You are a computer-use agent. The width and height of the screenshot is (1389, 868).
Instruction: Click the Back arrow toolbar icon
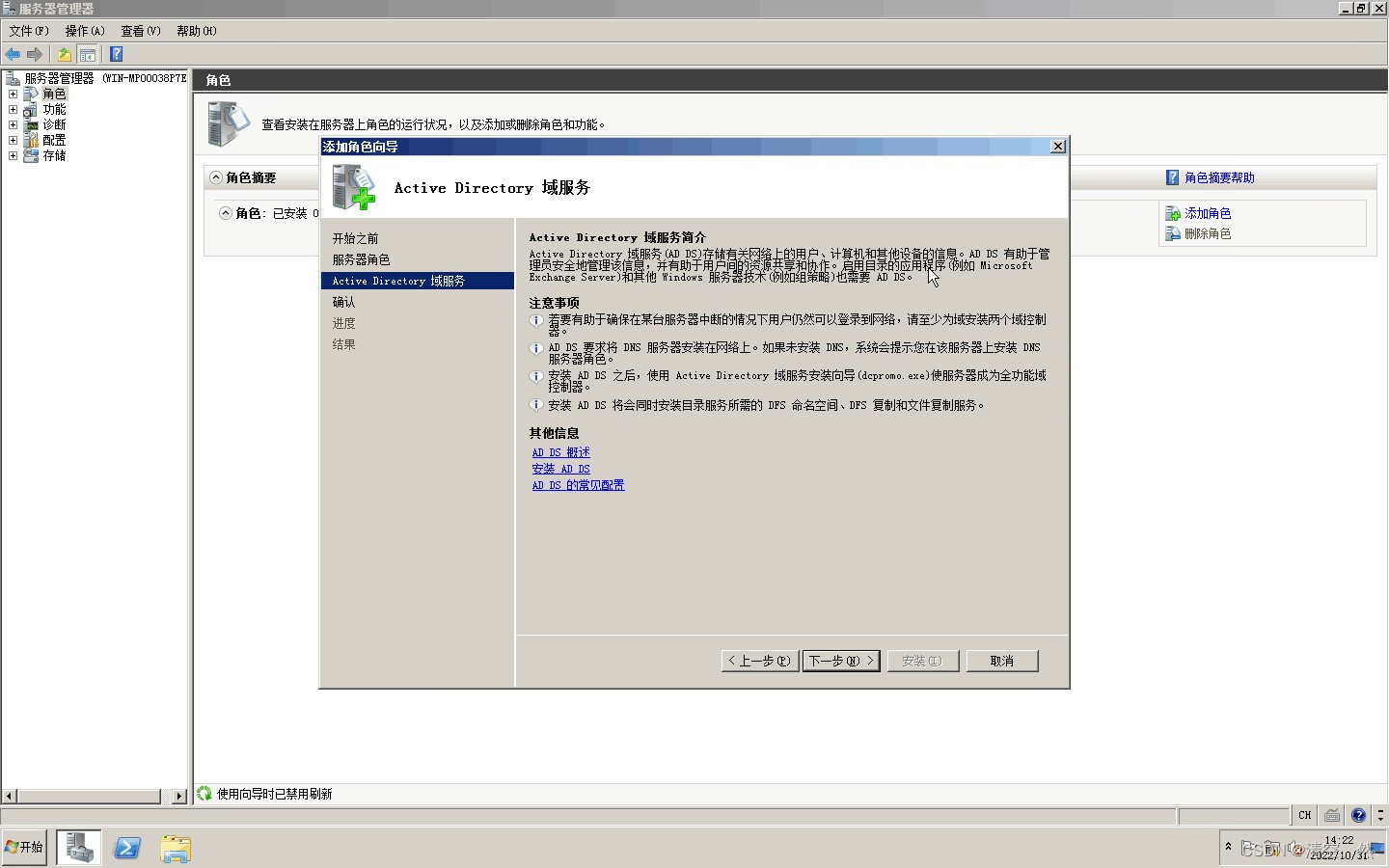pyautogui.click(x=13, y=54)
